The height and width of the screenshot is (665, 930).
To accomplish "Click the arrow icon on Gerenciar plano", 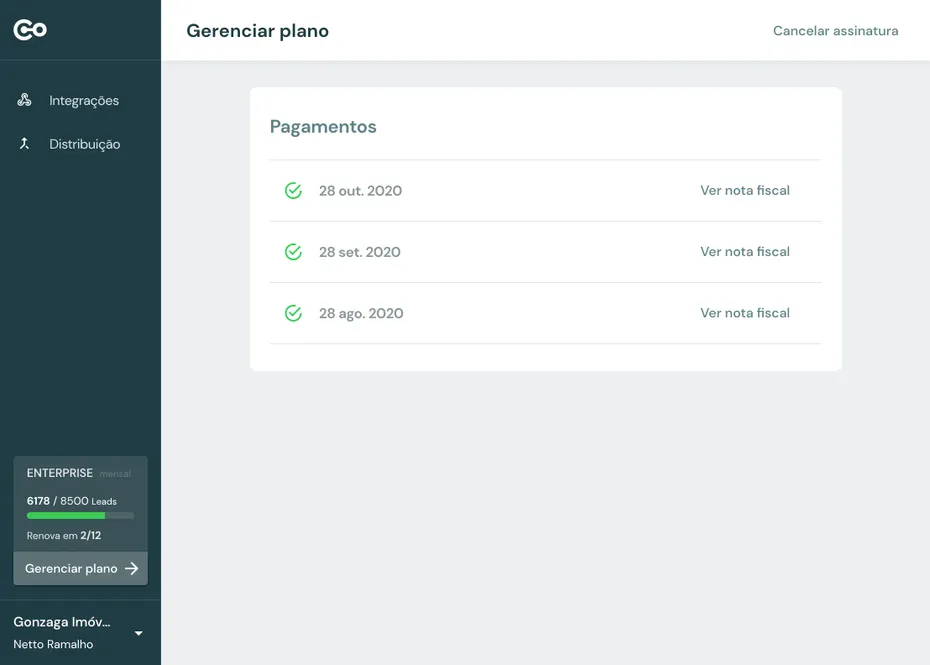I will (134, 568).
